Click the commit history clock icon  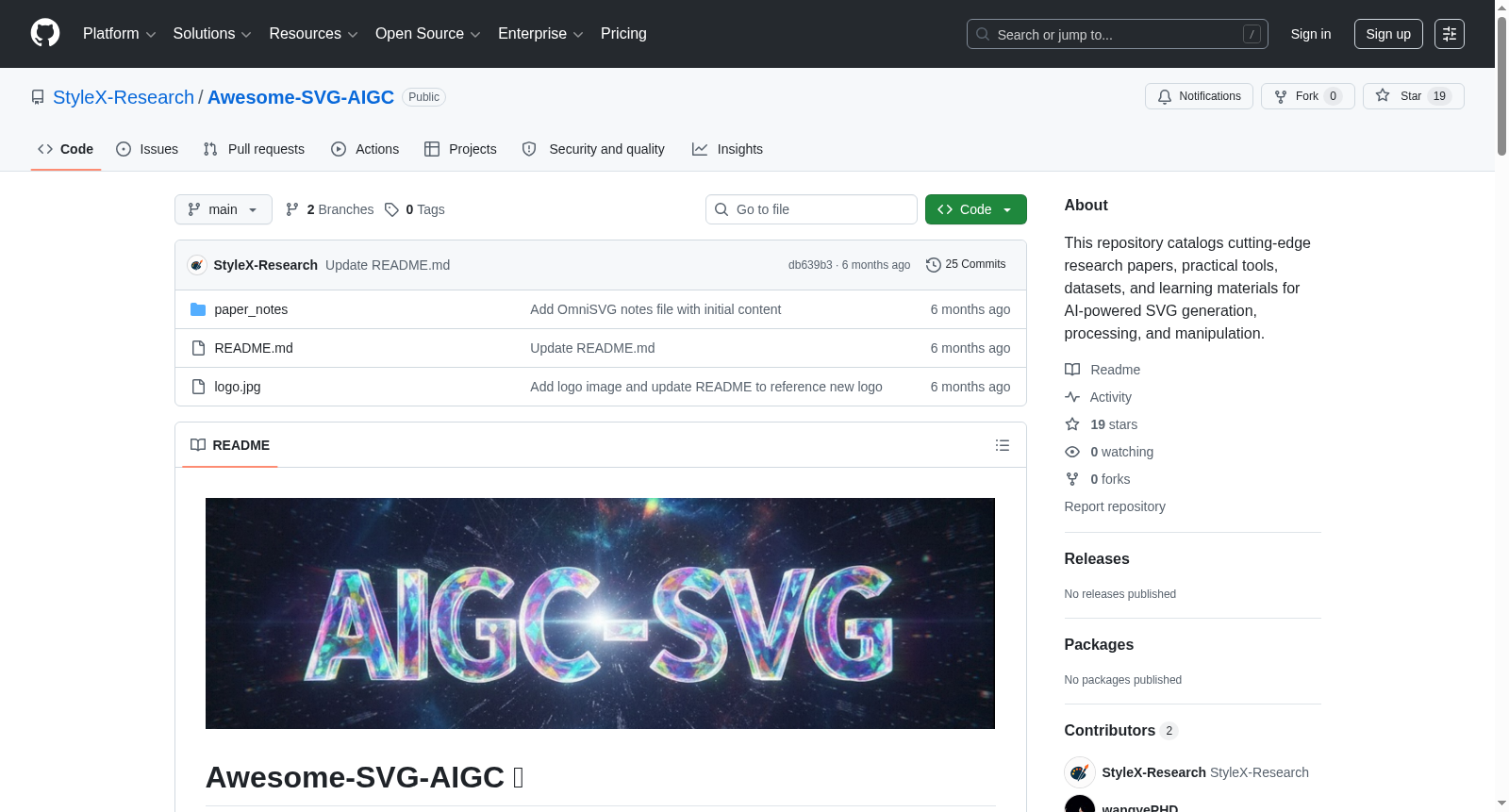point(934,265)
